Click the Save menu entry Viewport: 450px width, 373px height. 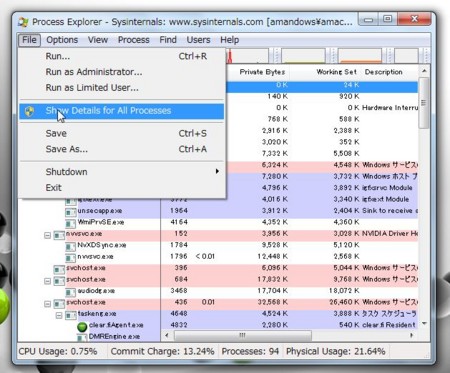(122, 134)
